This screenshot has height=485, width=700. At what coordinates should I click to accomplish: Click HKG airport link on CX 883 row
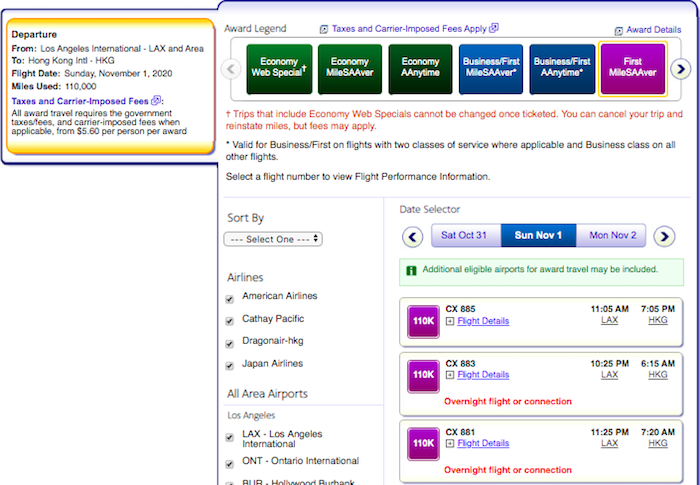click(658, 375)
